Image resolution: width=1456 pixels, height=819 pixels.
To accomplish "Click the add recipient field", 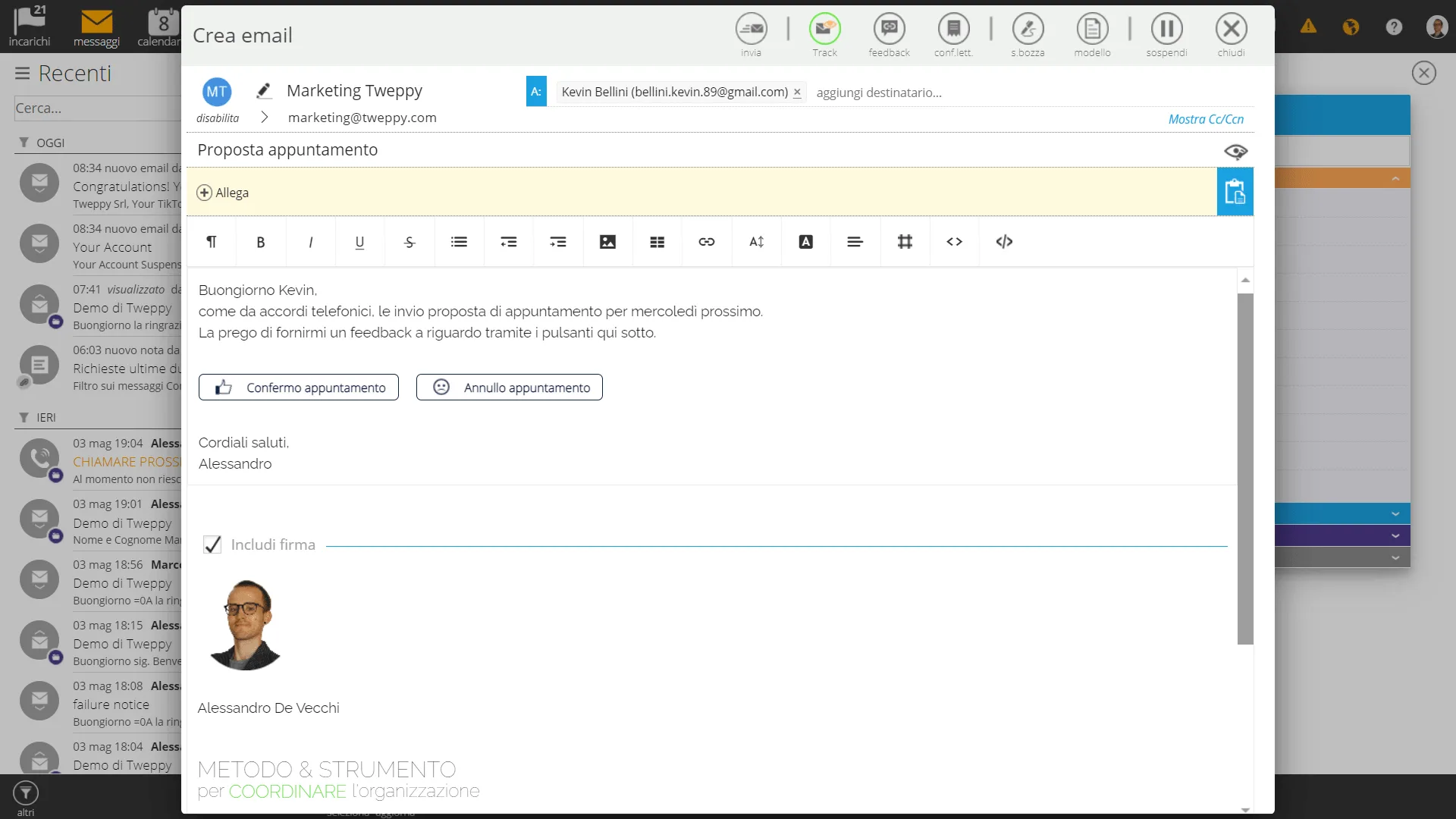I will pos(880,93).
